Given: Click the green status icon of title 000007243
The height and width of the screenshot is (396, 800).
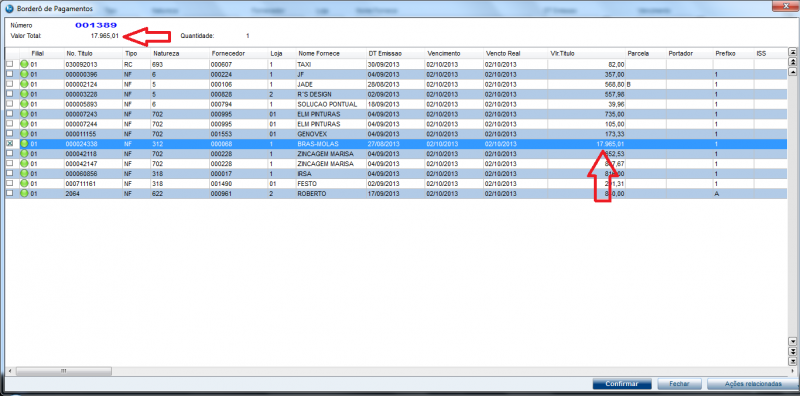Looking at the screenshot, I should pos(24,114).
